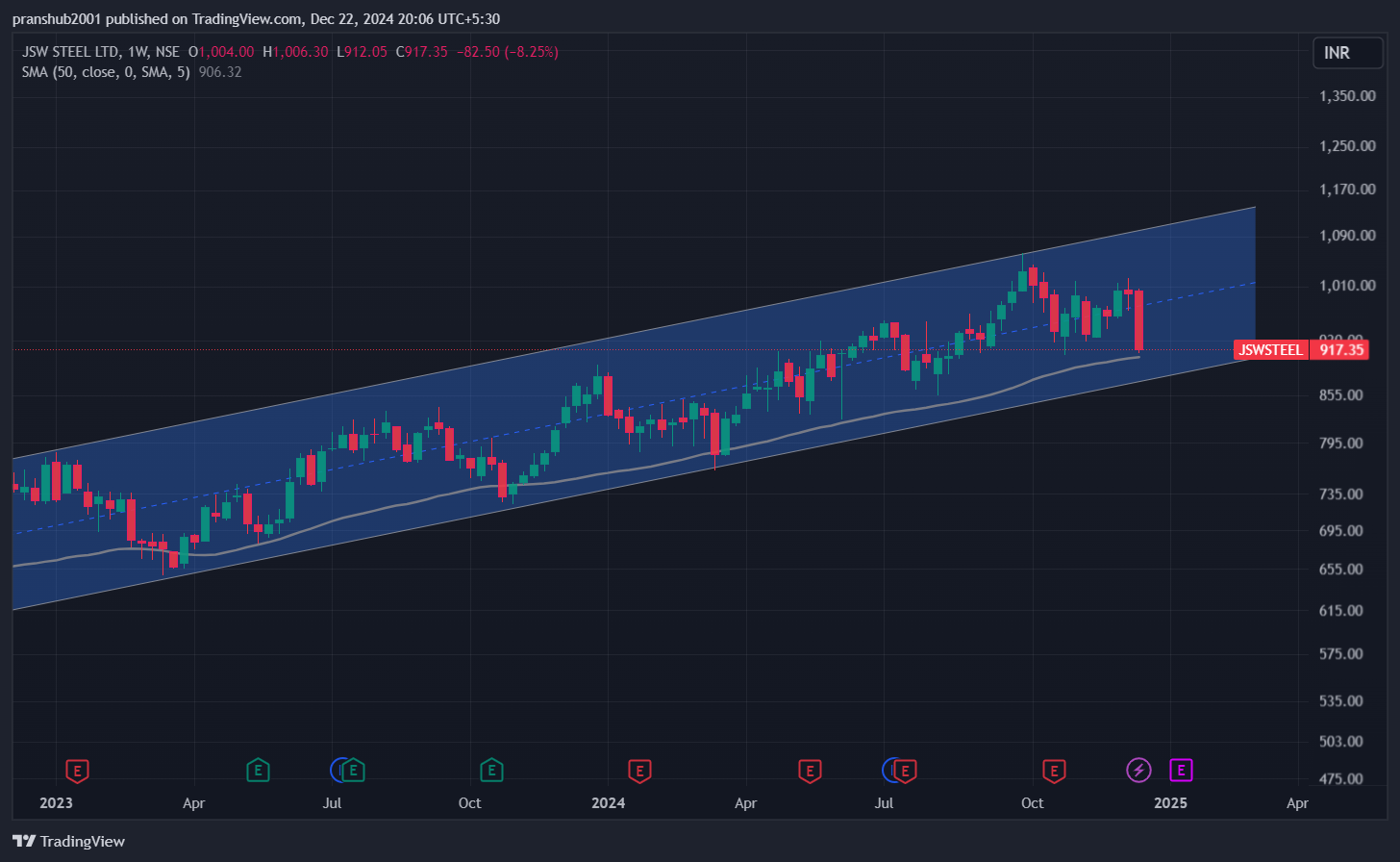Click the green earnings marker after April 2023
Viewport: 1400px width, 862px height.
tap(258, 771)
